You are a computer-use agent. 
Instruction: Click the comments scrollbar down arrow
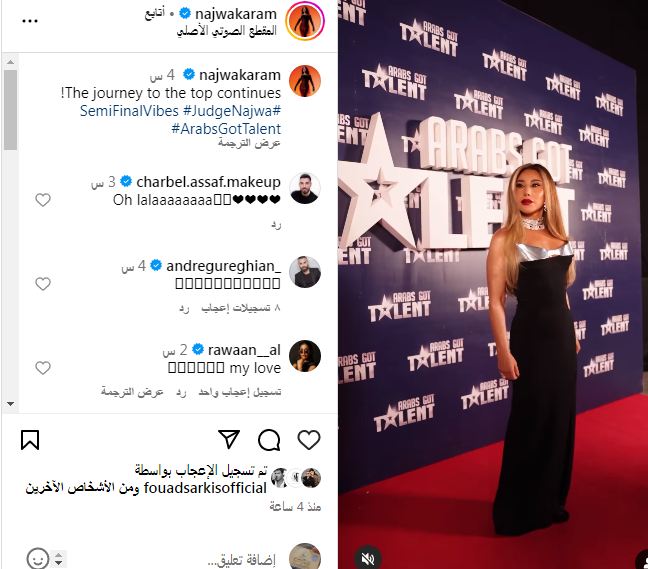[x=10, y=404]
